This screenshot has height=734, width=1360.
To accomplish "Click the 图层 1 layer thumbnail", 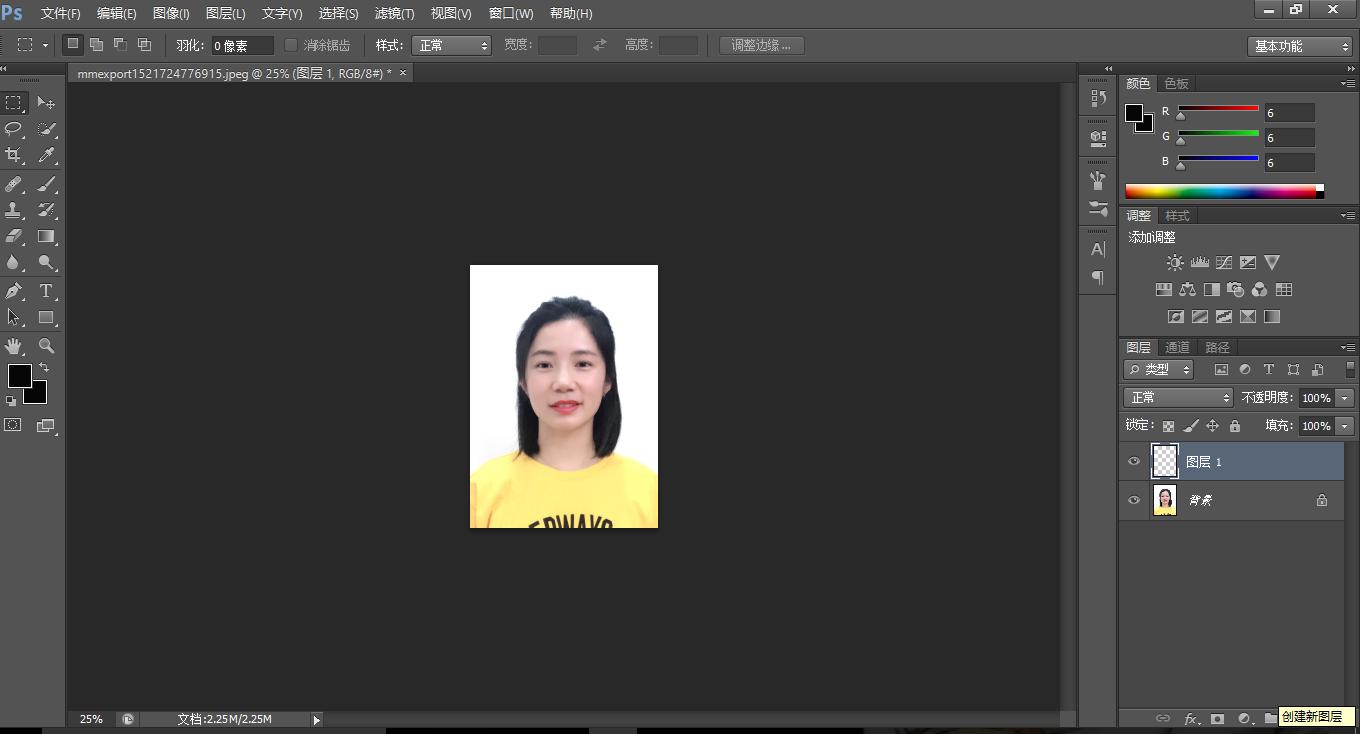I will click(x=1165, y=461).
